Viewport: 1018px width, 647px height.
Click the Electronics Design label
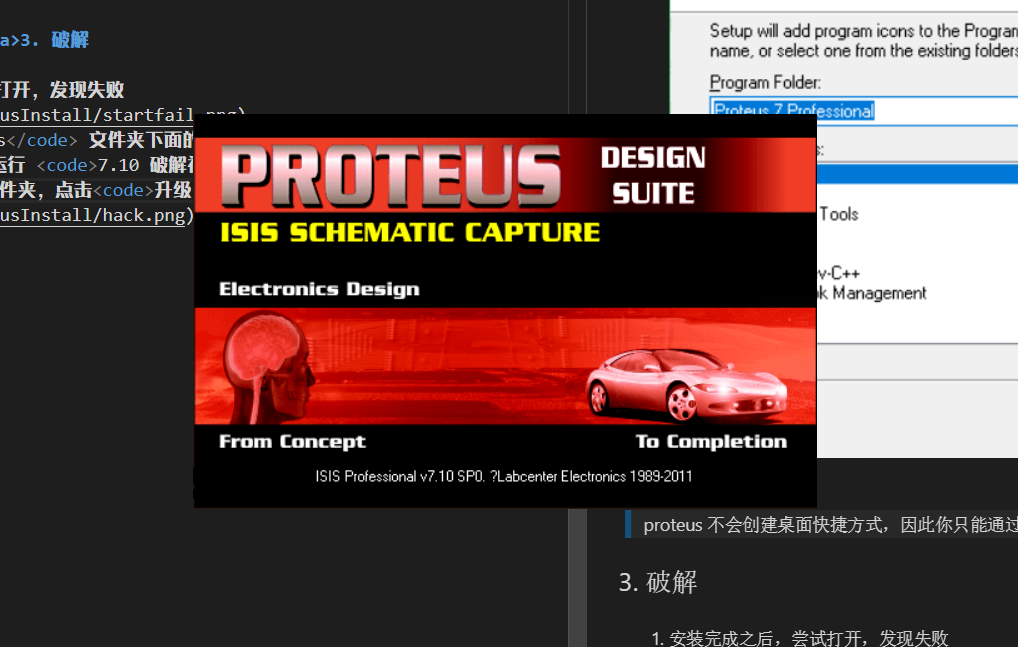[319, 290]
